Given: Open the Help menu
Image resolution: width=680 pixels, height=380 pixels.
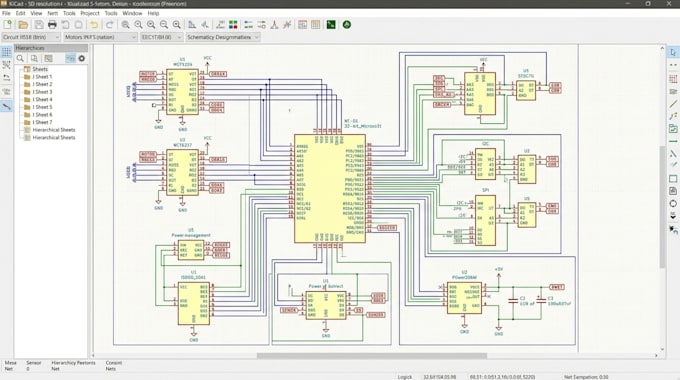Looking at the screenshot, I should 154,13.
